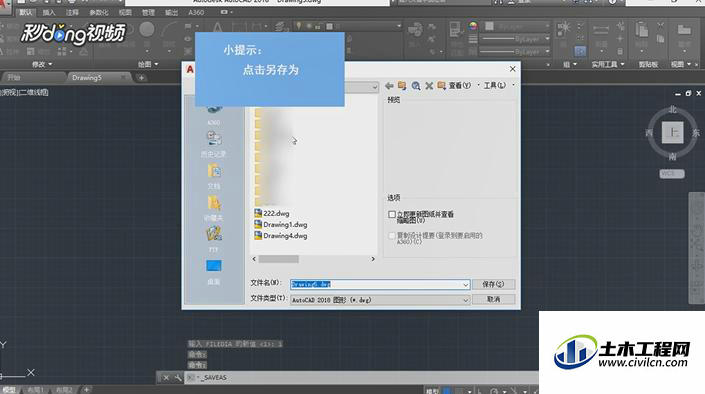705x394 pixels.
Task: Close the Save As dialog
Action: [x=513, y=69]
